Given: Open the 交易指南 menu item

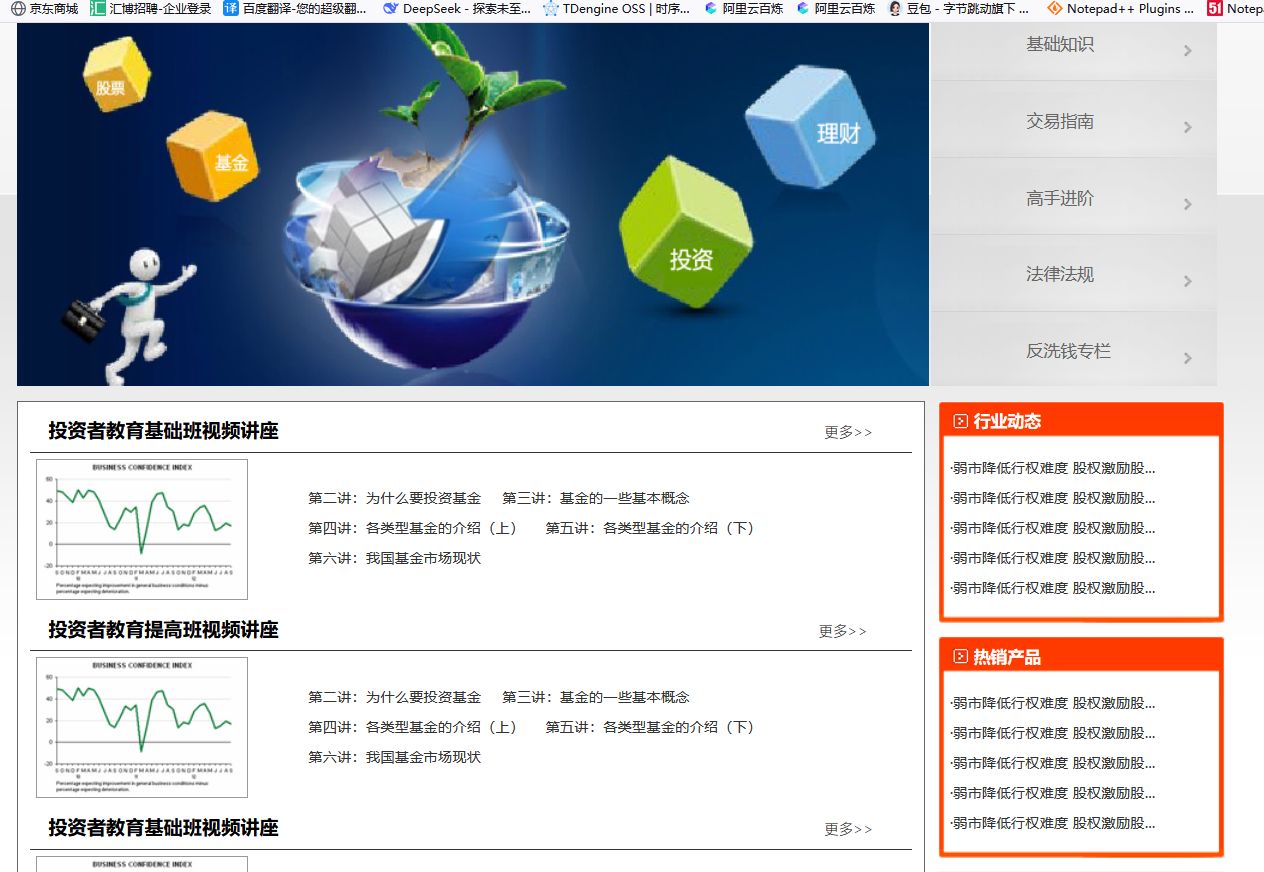Looking at the screenshot, I should (x=1074, y=120).
